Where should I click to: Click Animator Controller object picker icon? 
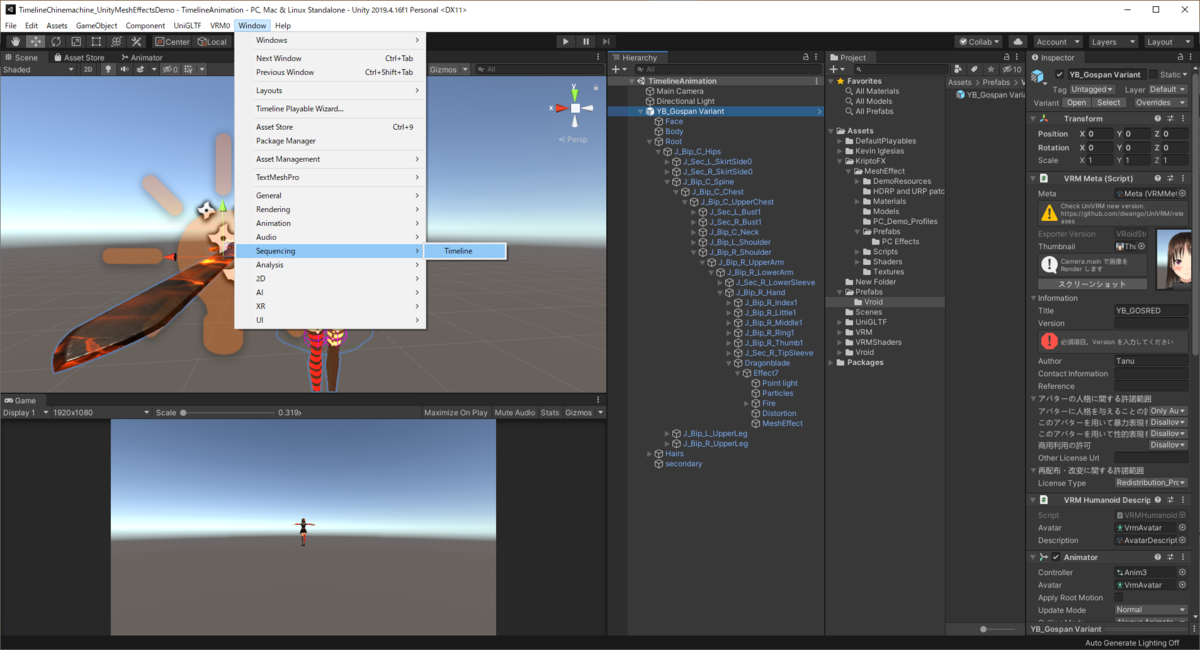pos(1183,572)
